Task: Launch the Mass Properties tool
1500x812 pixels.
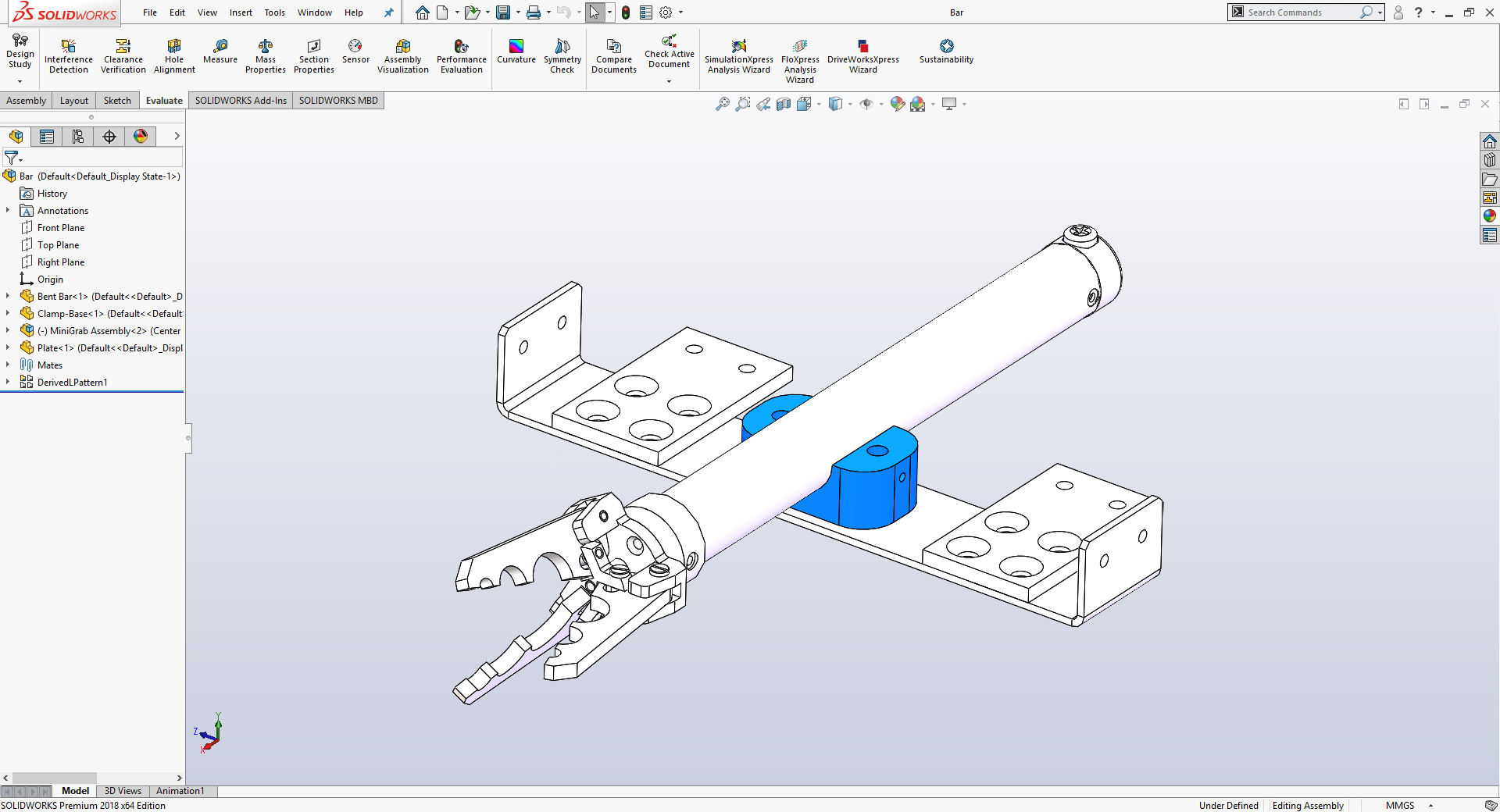Action: click(265, 55)
